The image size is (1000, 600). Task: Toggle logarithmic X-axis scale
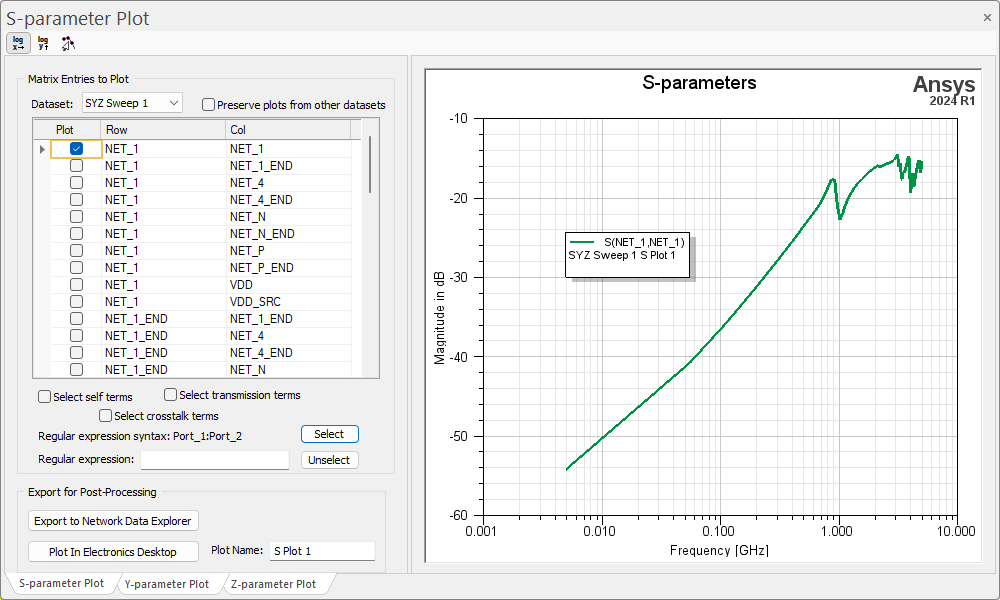pyautogui.click(x=18, y=43)
